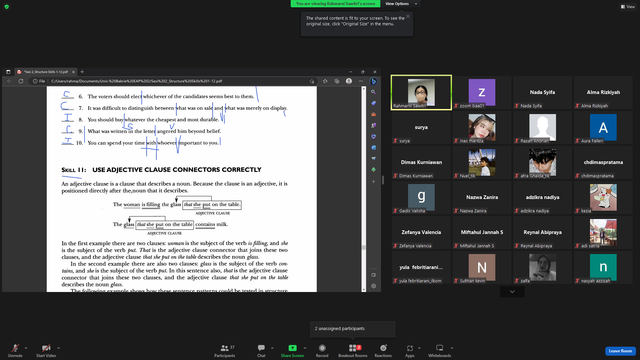Click the adzikra nadiya participant tile
Image resolution: width=640 pixels, height=360 pixels.
pyautogui.click(x=542, y=198)
